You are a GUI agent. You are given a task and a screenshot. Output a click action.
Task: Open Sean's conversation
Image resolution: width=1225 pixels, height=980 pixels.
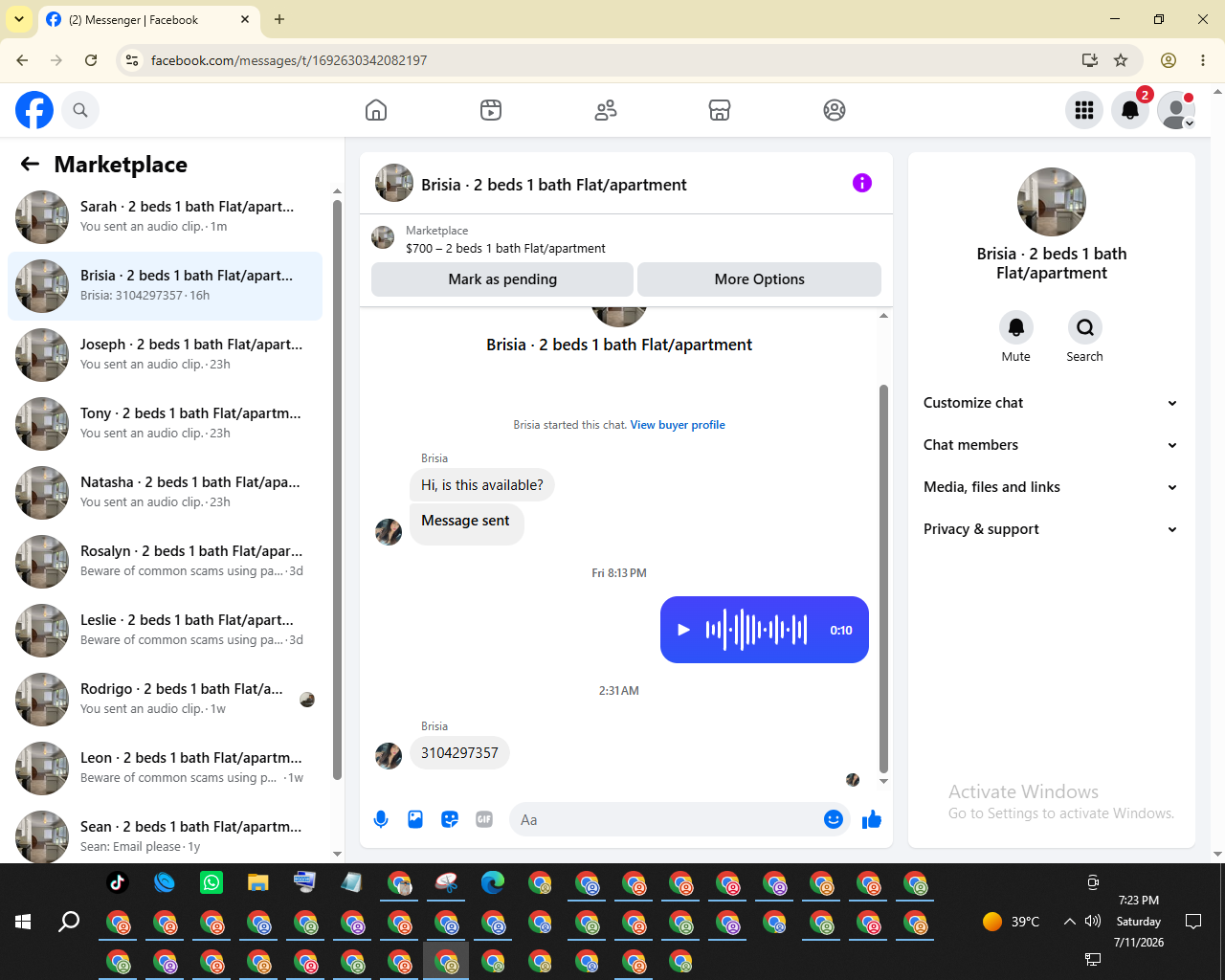[165, 835]
